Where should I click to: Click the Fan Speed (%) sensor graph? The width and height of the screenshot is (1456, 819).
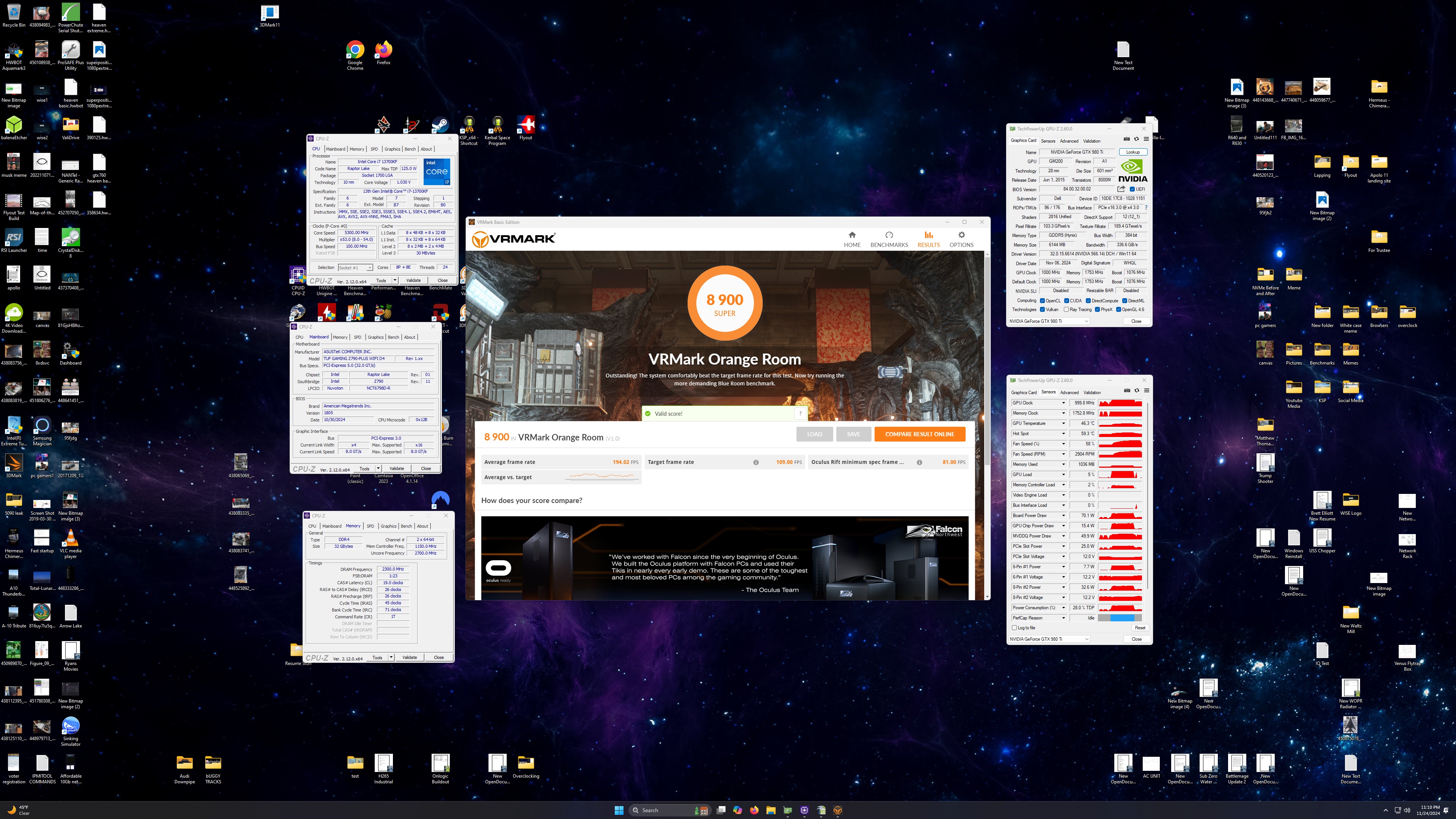(1120, 444)
